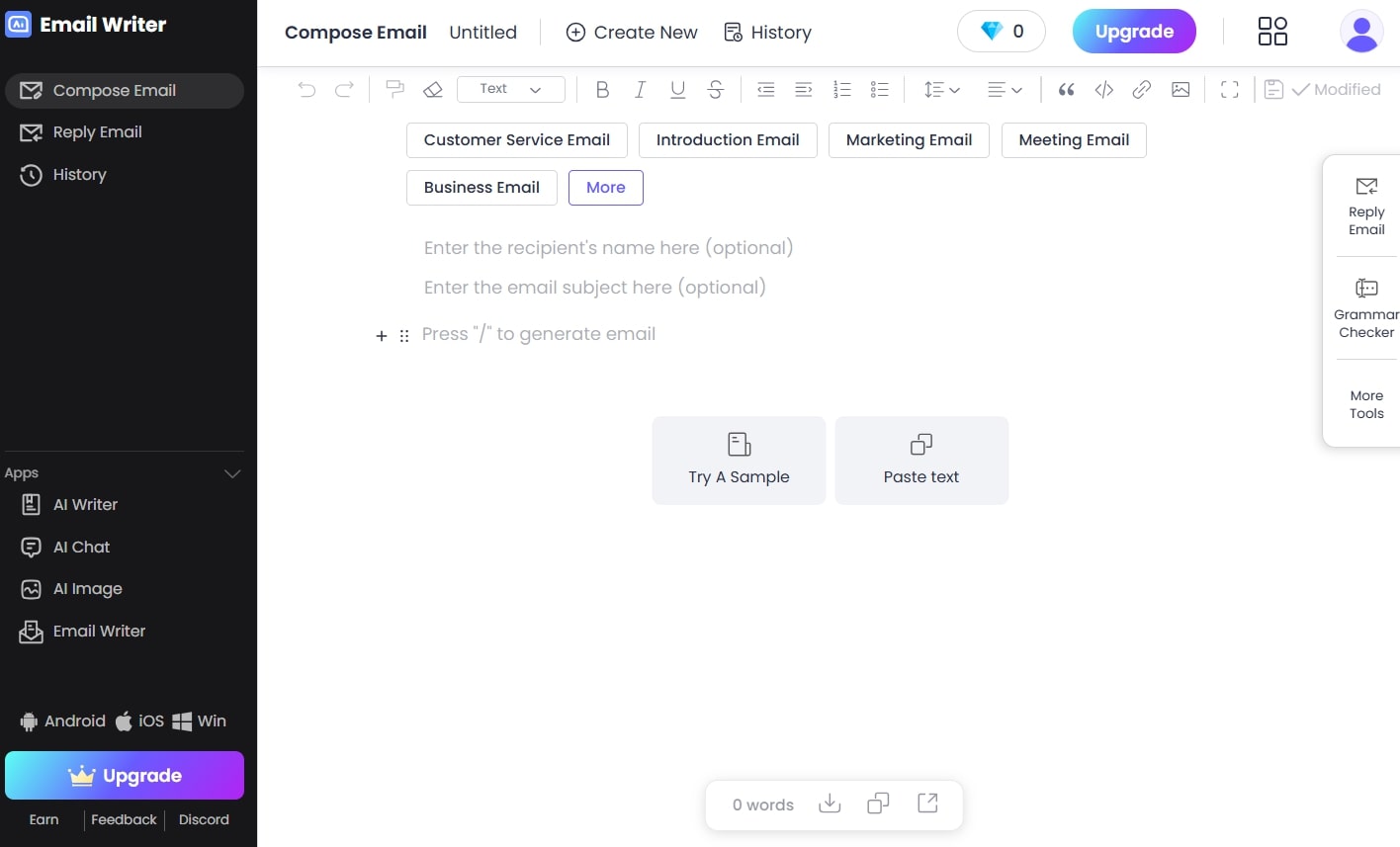Click the user profile avatar

[x=1361, y=32]
